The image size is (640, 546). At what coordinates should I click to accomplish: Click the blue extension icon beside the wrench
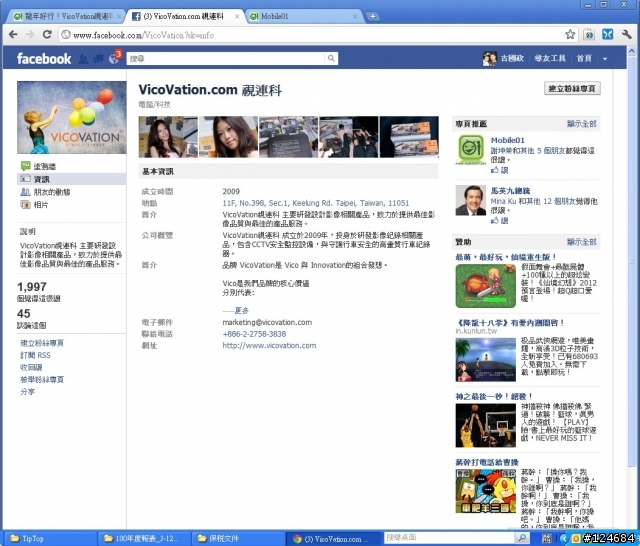coord(607,35)
